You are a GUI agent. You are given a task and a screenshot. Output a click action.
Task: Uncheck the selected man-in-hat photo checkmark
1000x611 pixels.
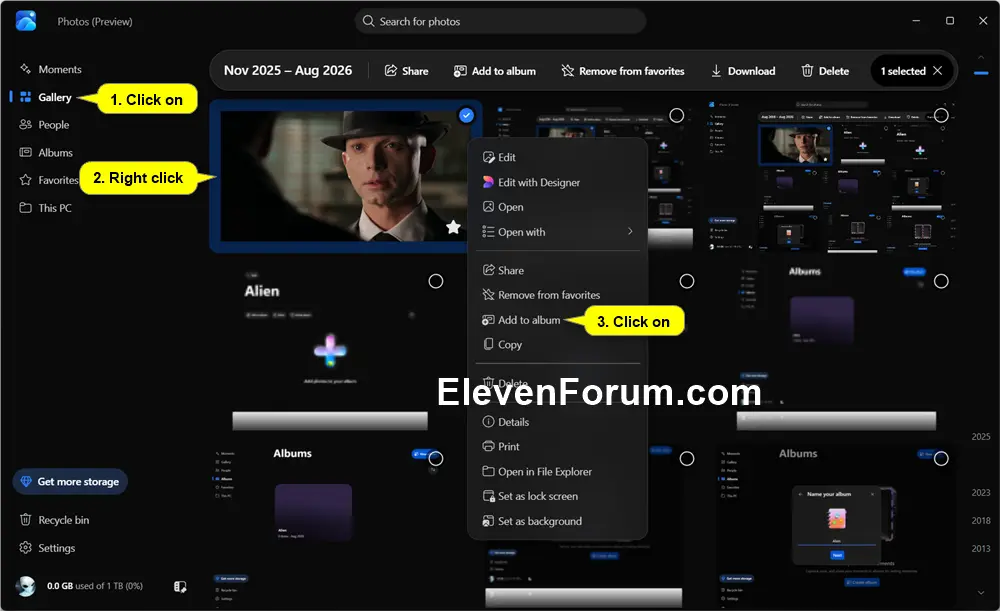click(466, 115)
